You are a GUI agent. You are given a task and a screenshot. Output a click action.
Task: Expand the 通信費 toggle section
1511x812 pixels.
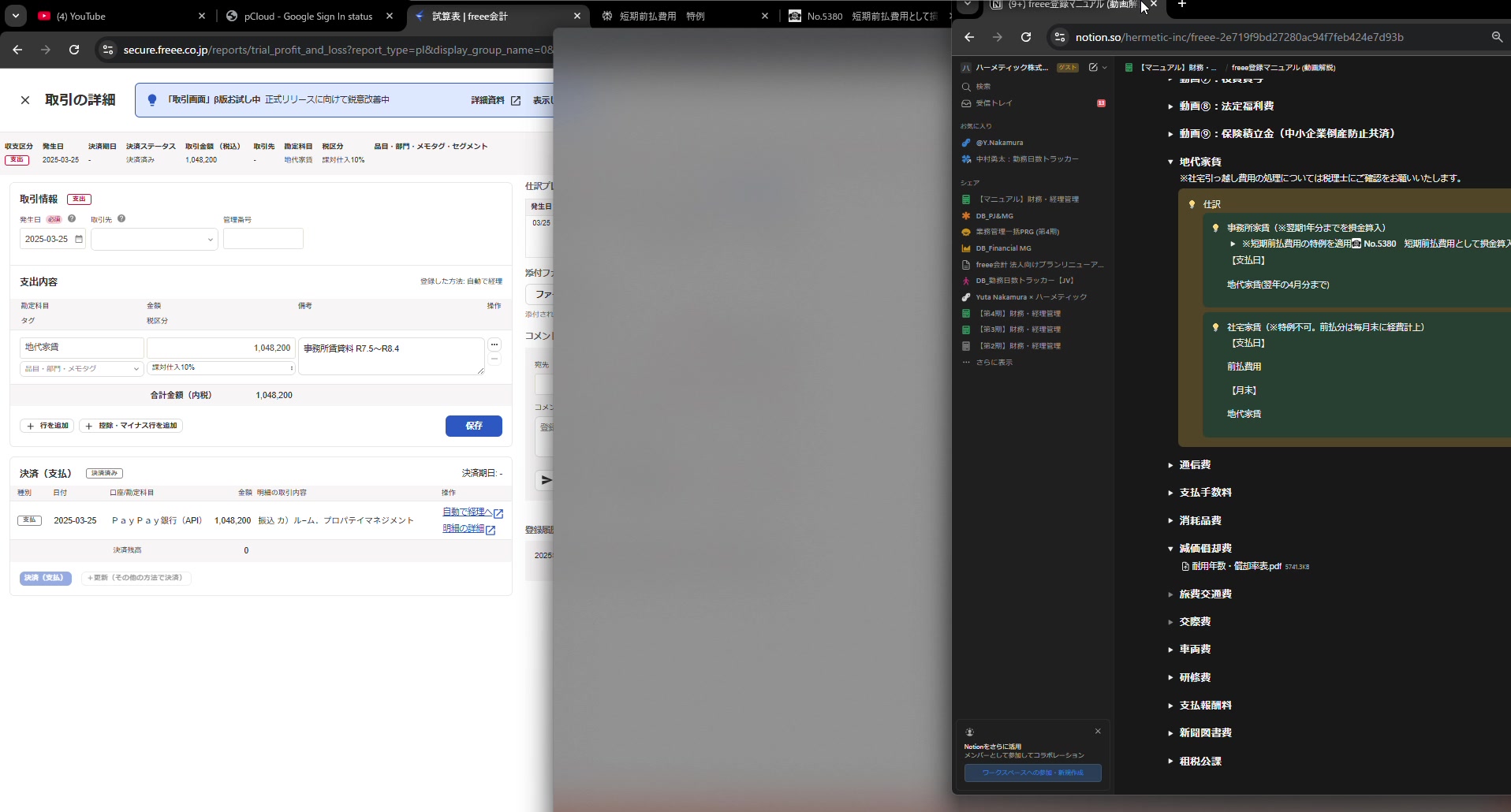(1170, 465)
